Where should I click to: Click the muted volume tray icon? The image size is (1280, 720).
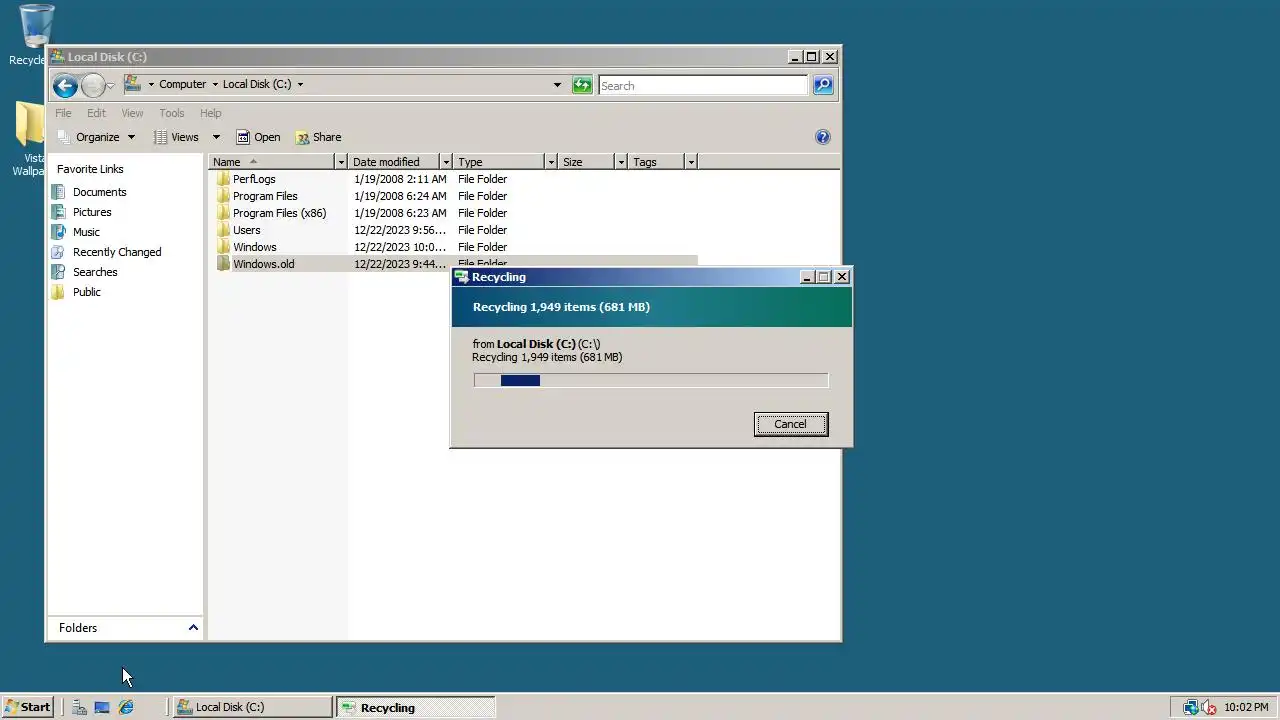pos(1208,707)
